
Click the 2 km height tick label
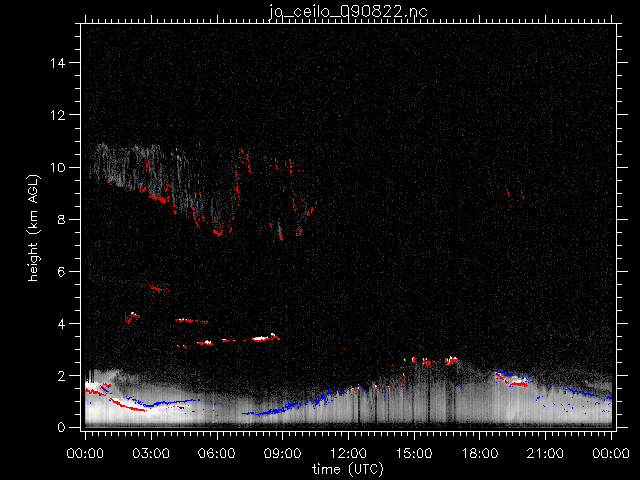click(x=67, y=375)
